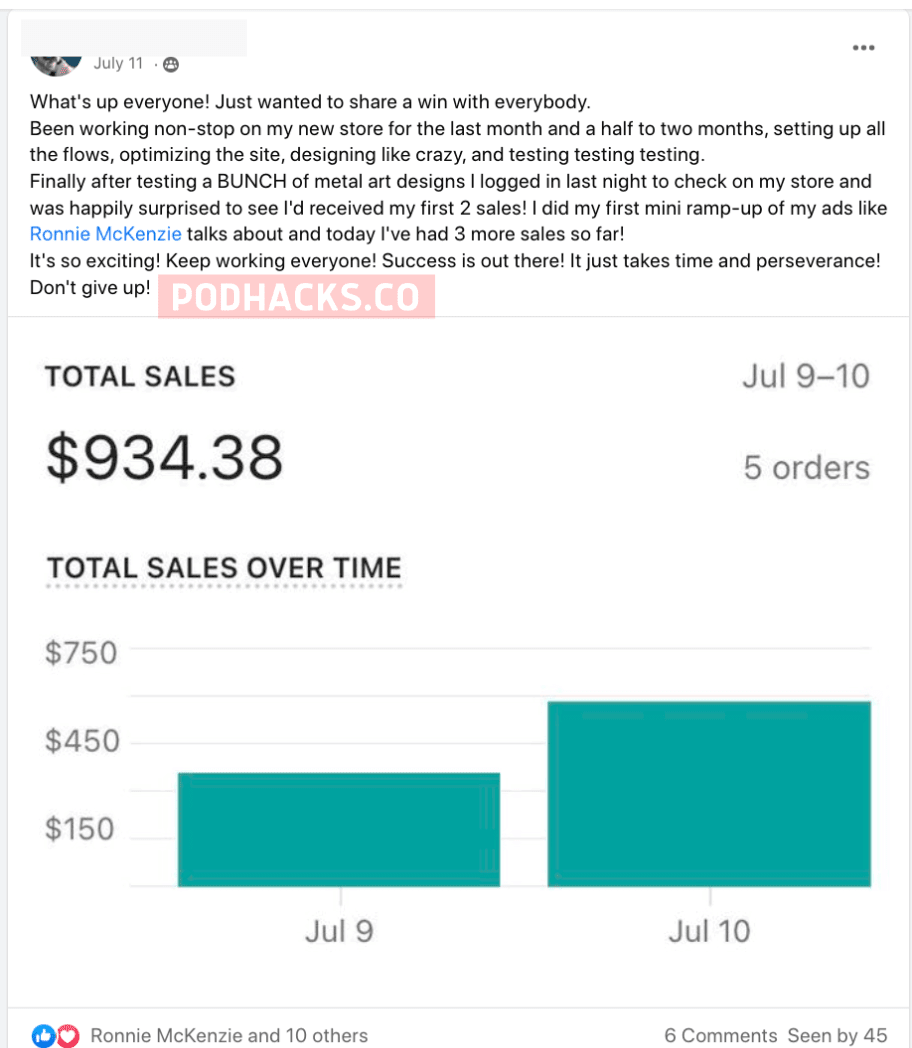Open the three-dot post options menu
This screenshot has height=1048, width=912.
(x=863, y=48)
